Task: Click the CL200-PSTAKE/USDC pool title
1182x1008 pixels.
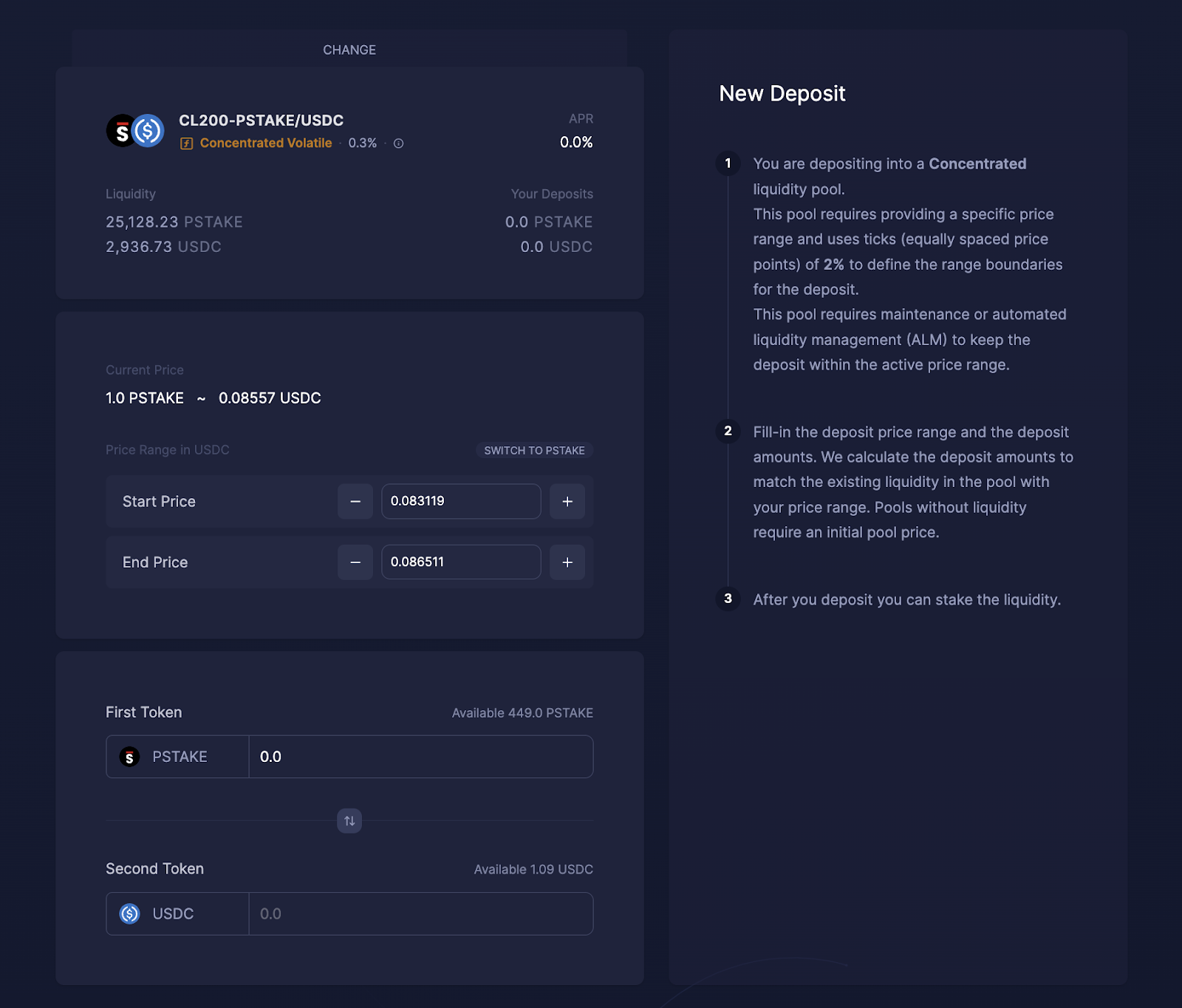Action: click(261, 120)
